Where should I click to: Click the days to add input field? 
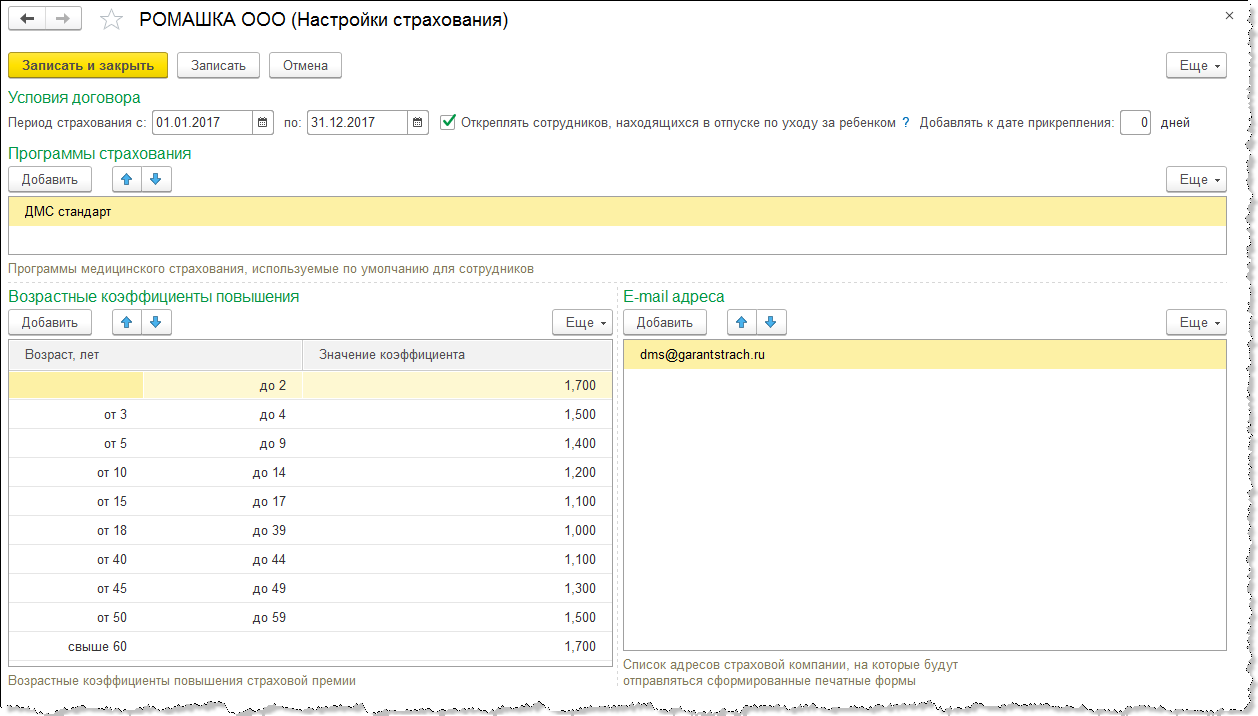tap(1135, 122)
